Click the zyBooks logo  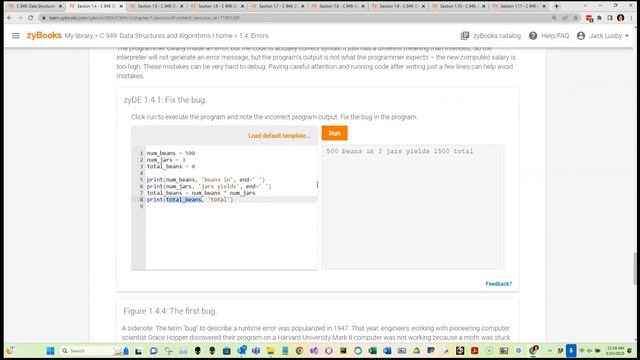[44, 36]
